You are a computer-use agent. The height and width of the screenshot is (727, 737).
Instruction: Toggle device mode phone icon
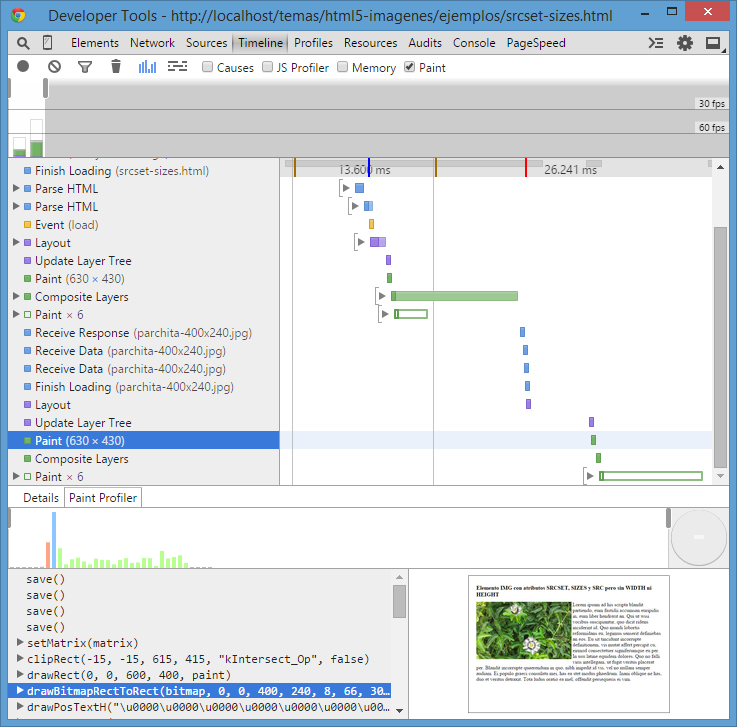click(48, 43)
